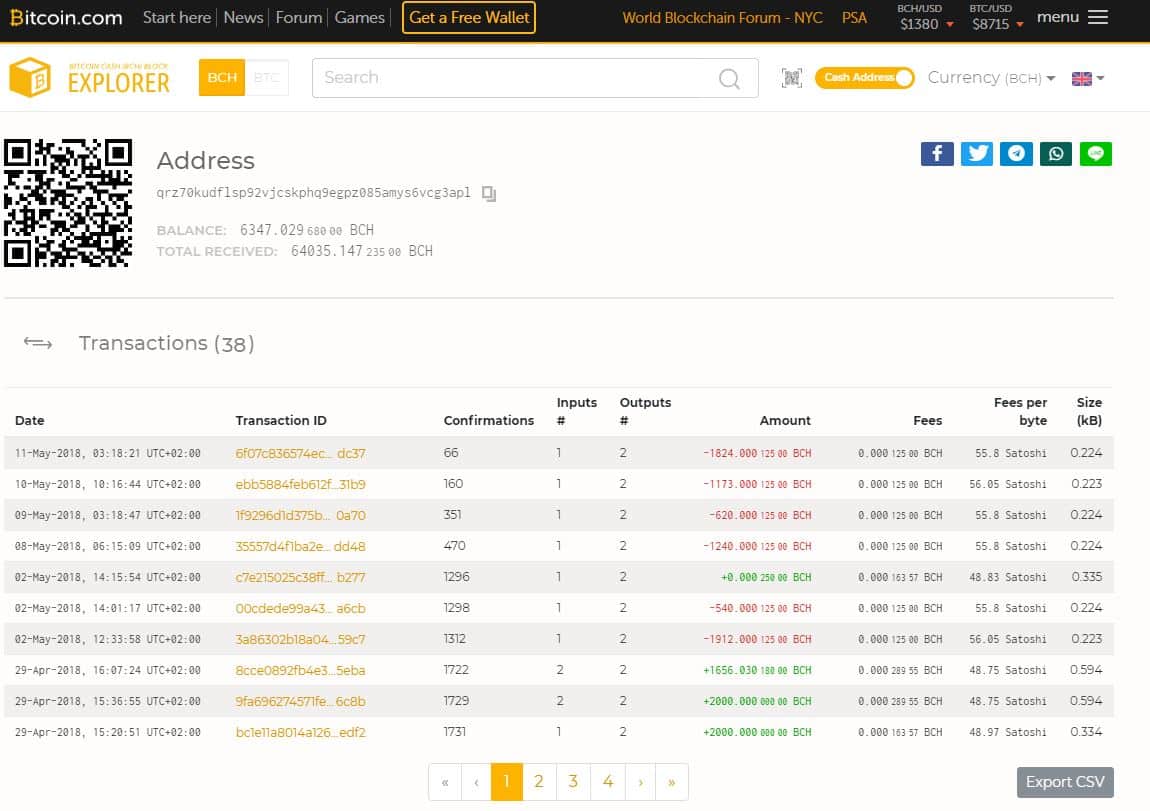Image resolution: width=1150 pixels, height=811 pixels.
Task: Select the BCH chain button
Action: pos(222,78)
